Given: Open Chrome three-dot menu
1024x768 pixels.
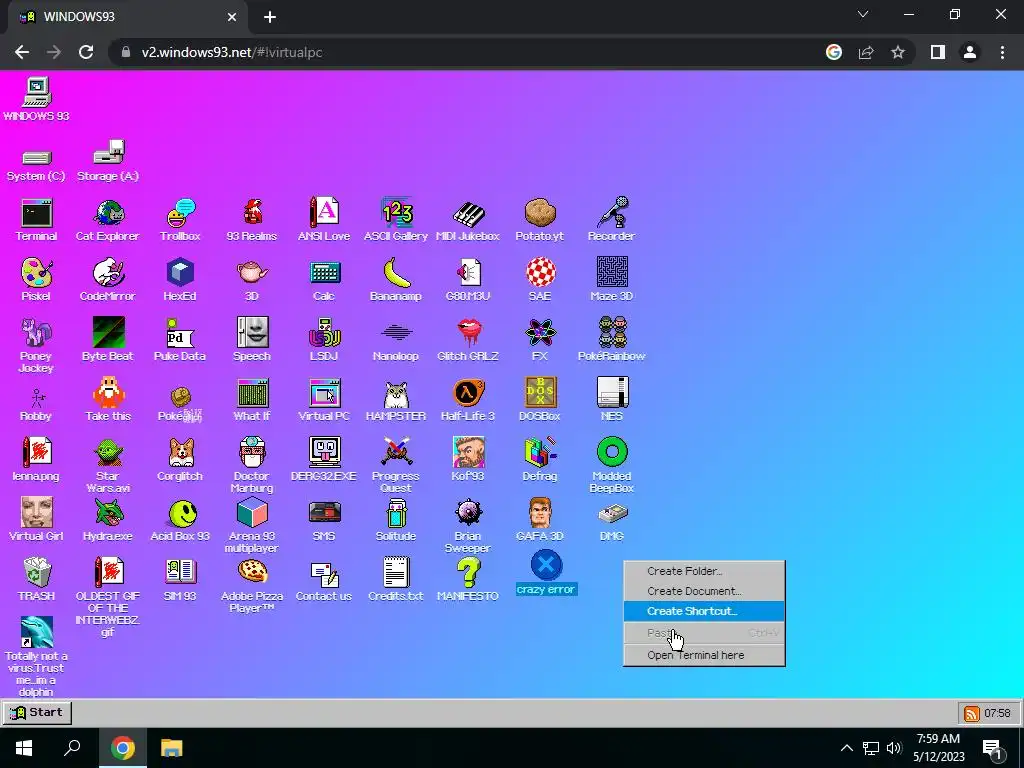Looking at the screenshot, I should point(1002,52).
